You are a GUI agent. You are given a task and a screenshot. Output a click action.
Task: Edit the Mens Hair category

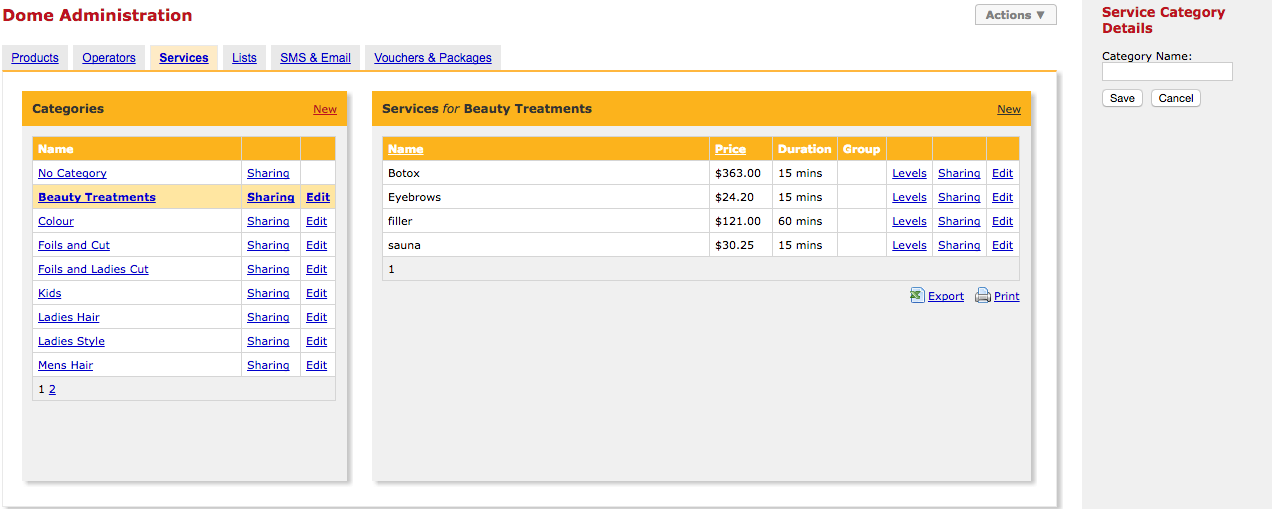click(317, 365)
